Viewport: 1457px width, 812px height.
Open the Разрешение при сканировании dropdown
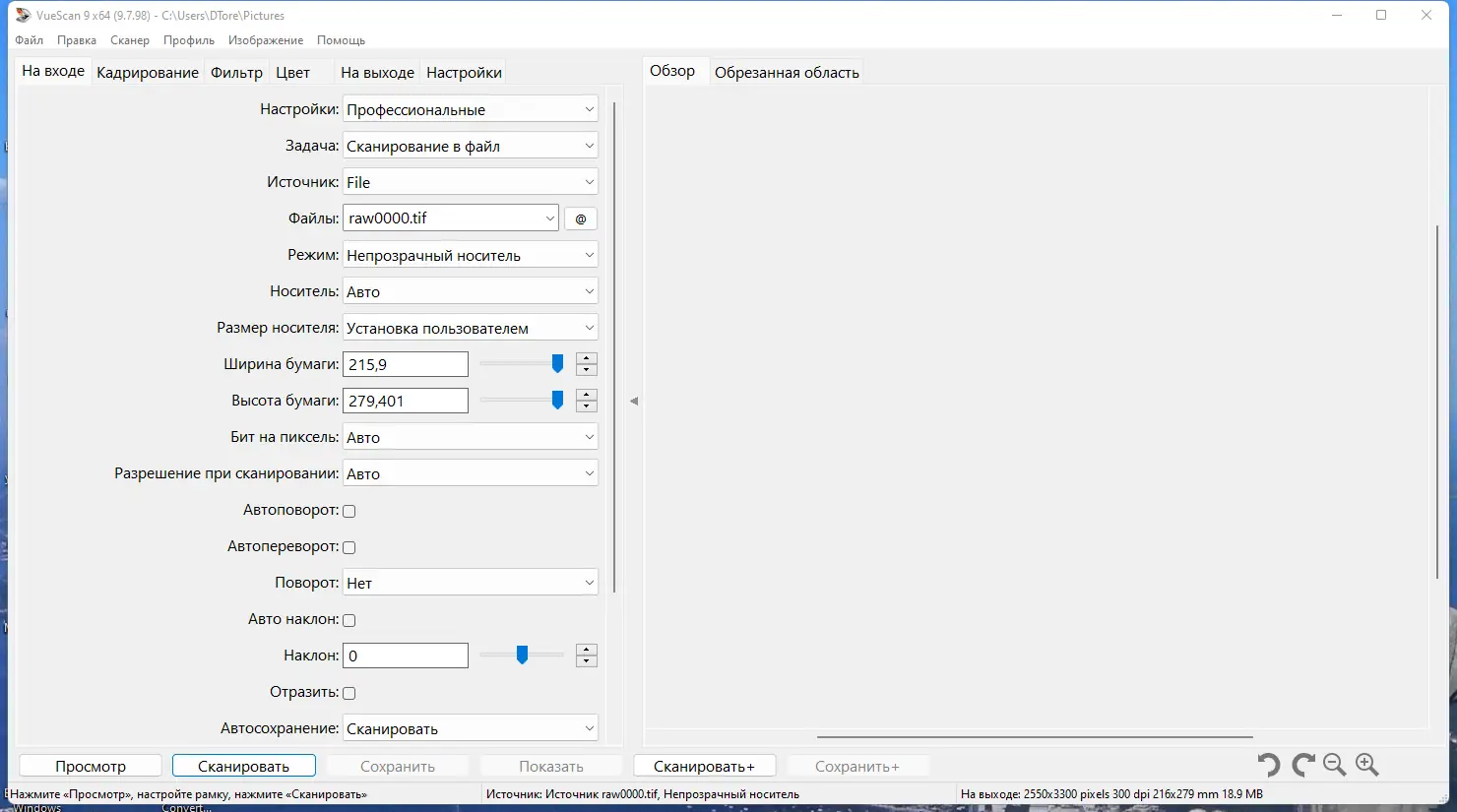click(x=471, y=473)
